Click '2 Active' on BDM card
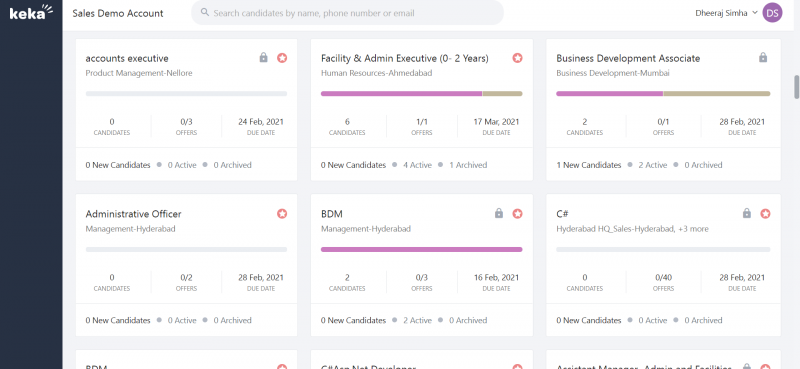Viewport: 800px width, 369px height. [x=417, y=321]
